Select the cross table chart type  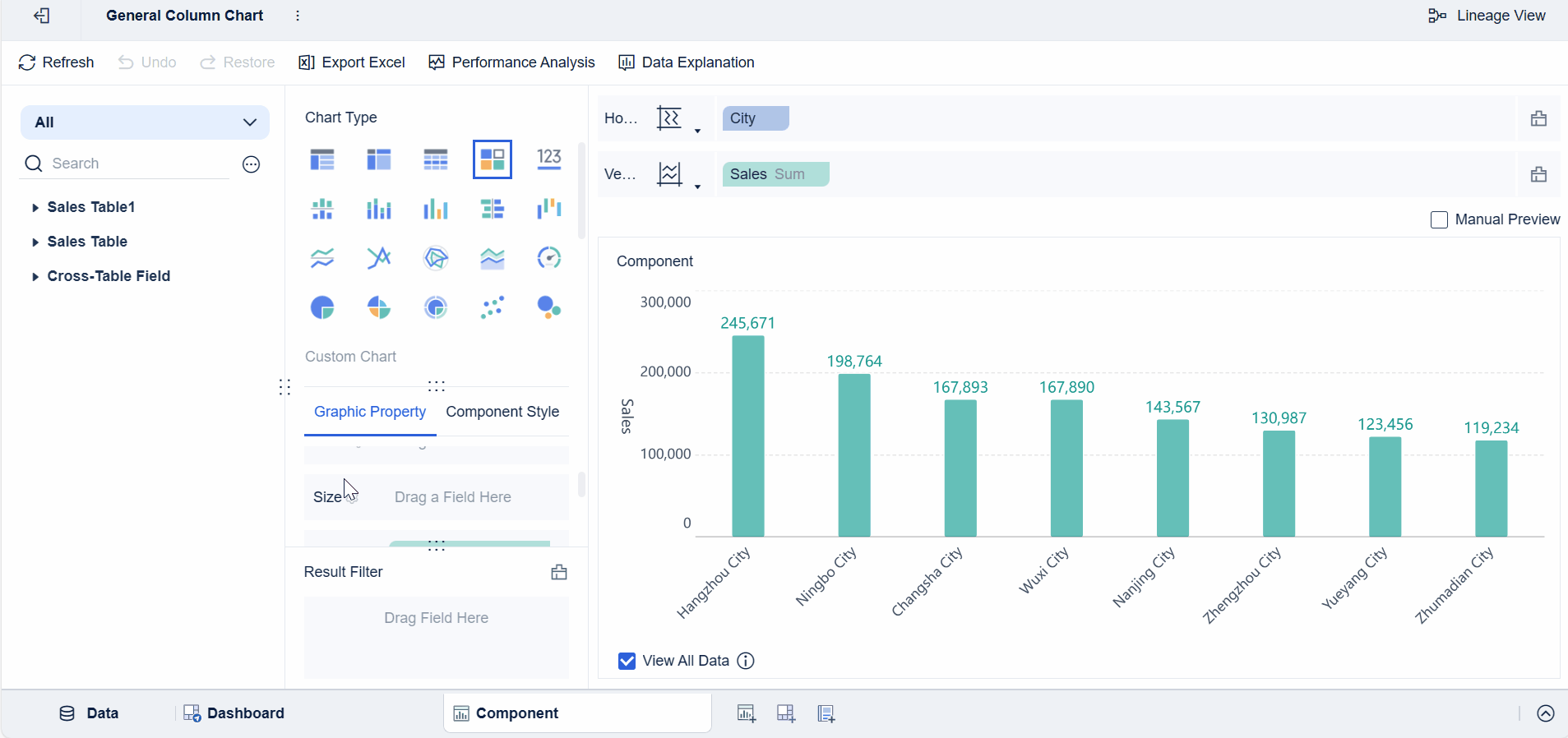(379, 159)
